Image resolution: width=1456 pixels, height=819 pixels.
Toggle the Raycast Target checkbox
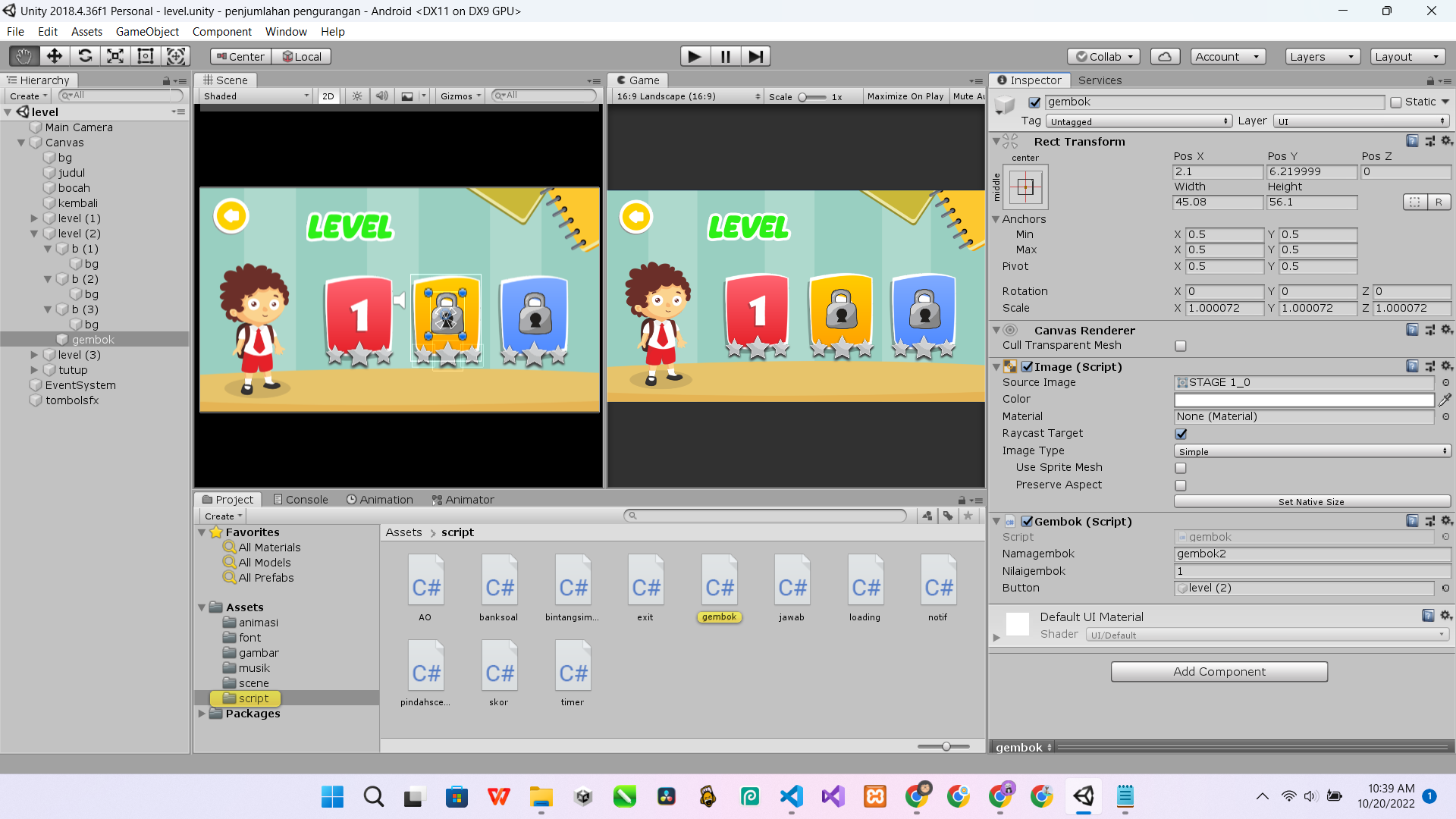tap(1181, 434)
